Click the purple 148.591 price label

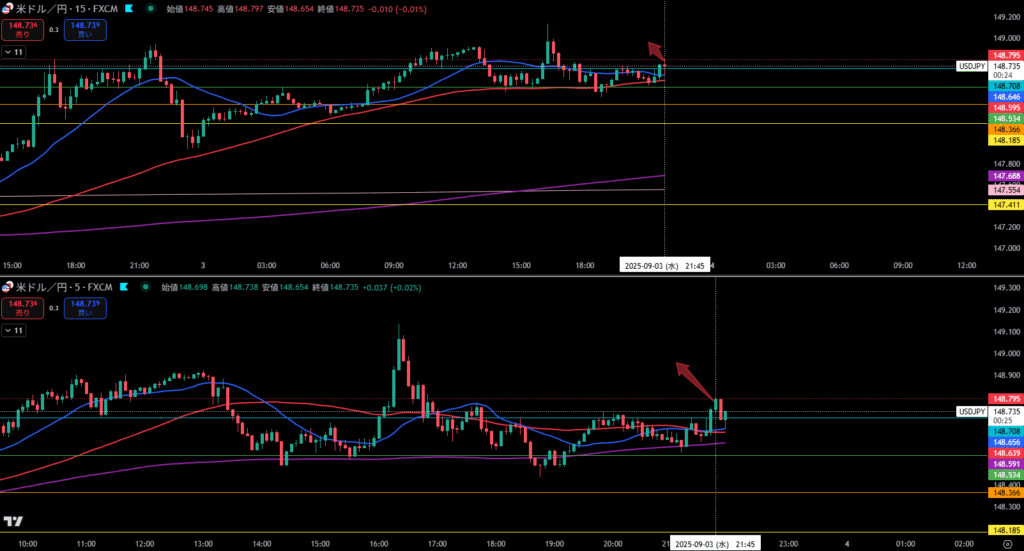pyautogui.click(x=1006, y=464)
